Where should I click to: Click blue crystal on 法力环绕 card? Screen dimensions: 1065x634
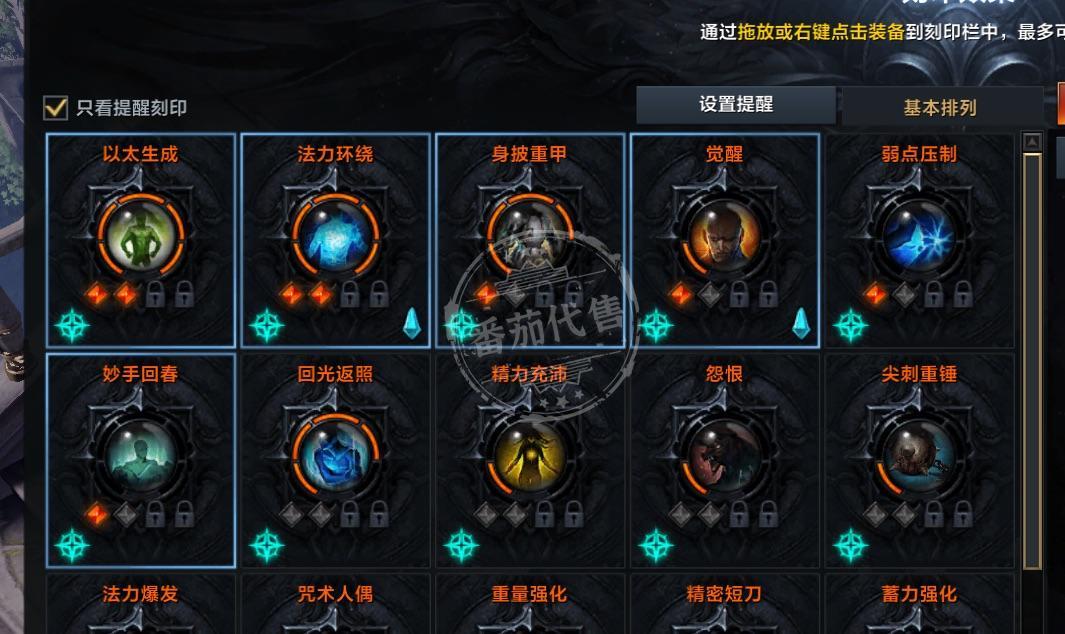(x=412, y=323)
